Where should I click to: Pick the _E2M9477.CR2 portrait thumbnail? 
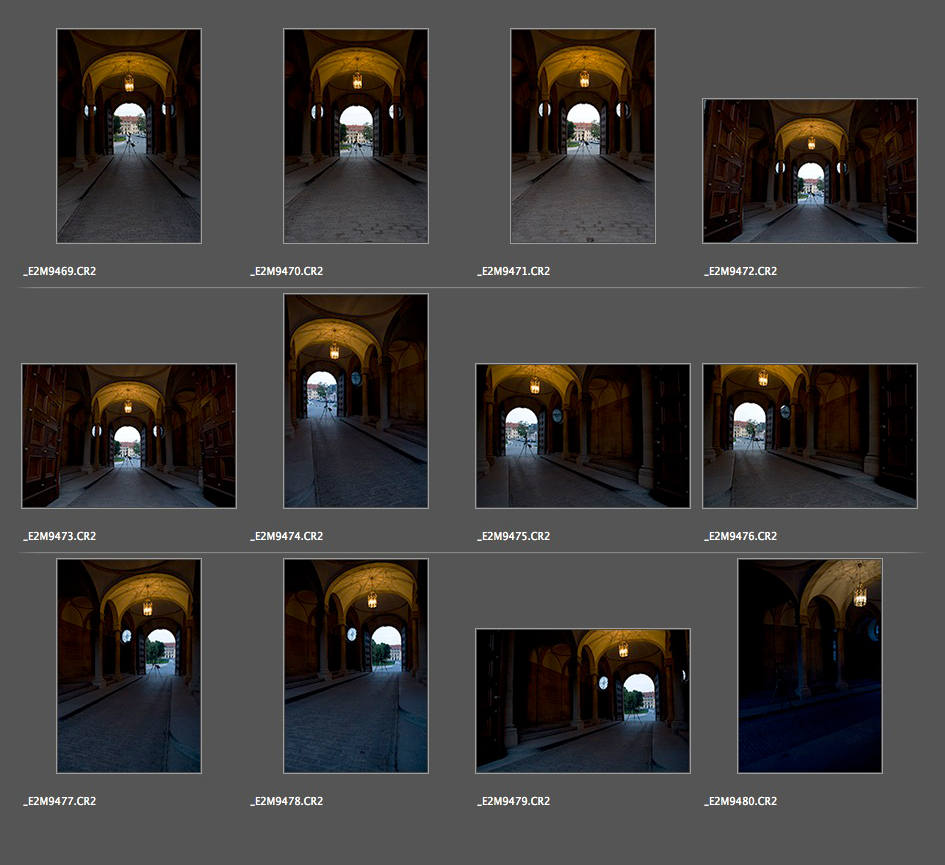coord(129,666)
